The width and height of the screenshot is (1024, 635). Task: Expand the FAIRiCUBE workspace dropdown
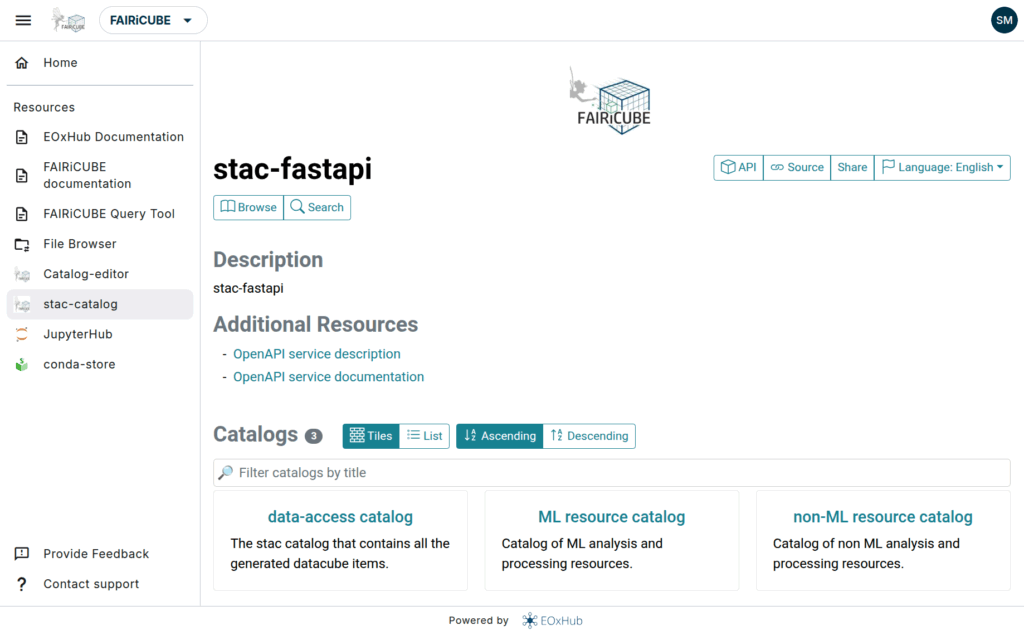point(153,20)
